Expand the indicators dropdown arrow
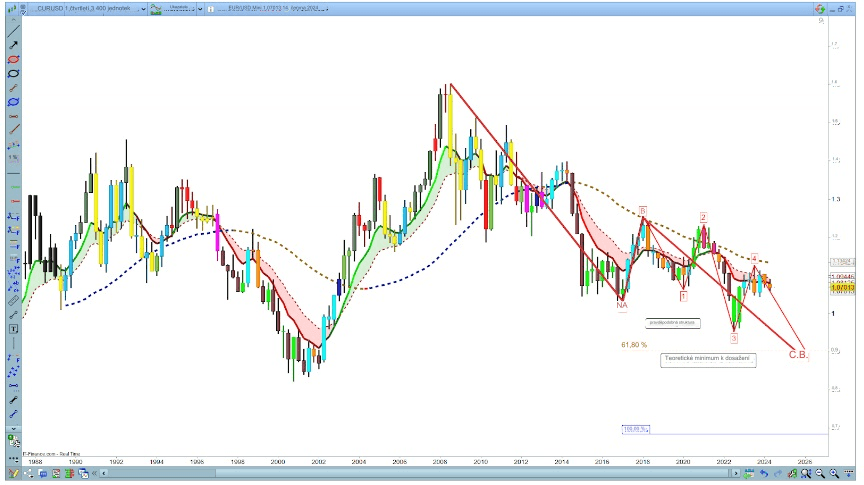Image resolution: width=864 pixels, height=485 pixels. [198, 9]
